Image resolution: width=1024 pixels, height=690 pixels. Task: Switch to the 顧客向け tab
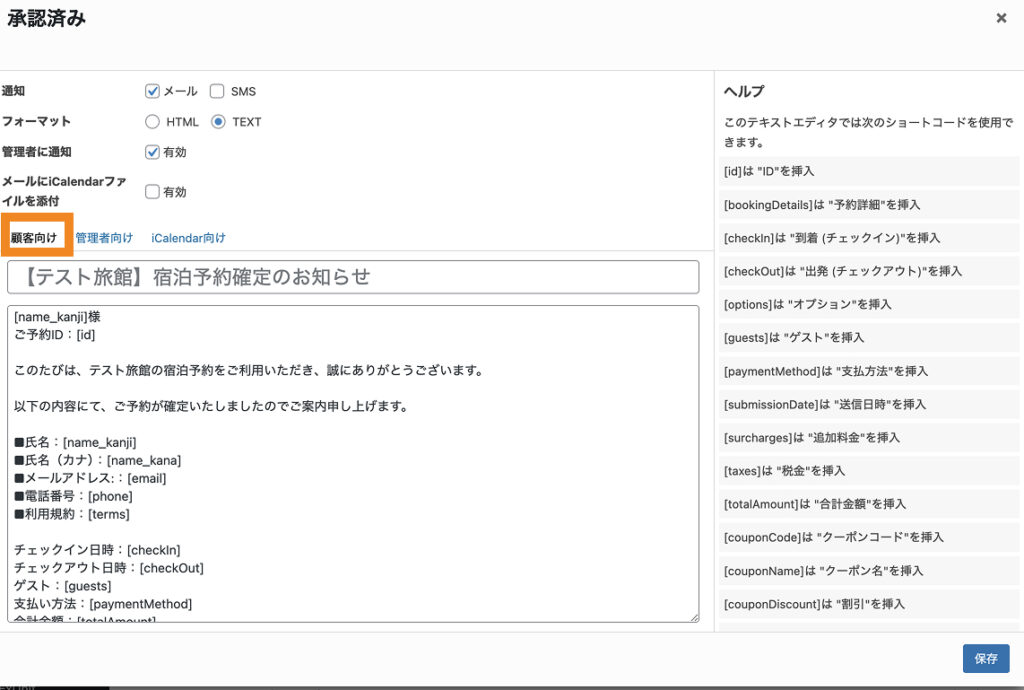pyautogui.click(x=34, y=238)
